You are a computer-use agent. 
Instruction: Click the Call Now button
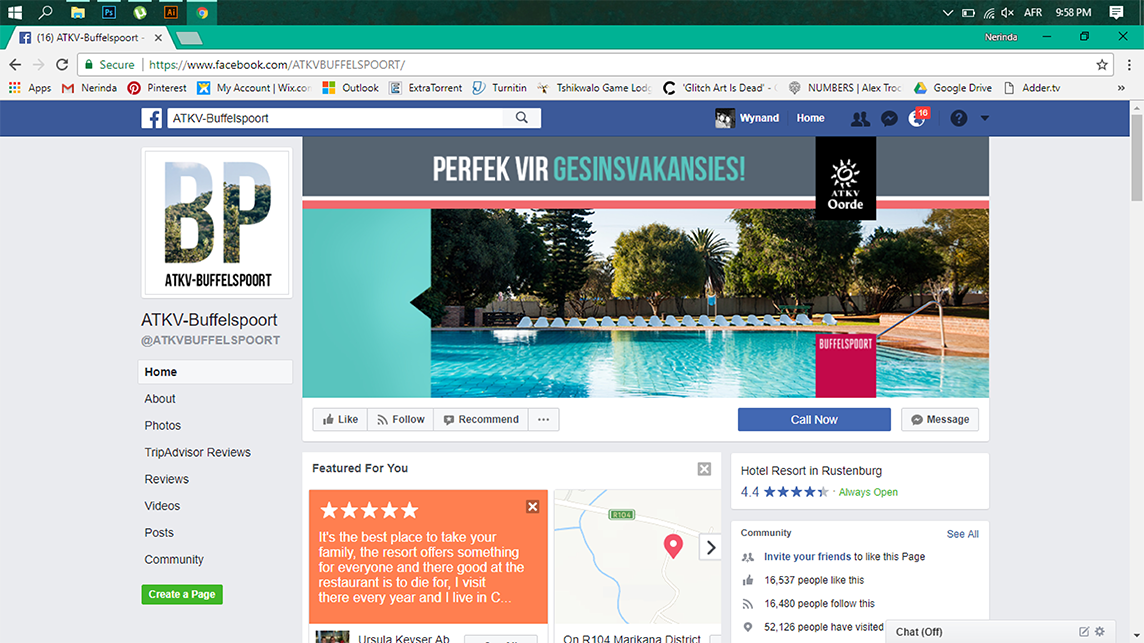tap(814, 420)
